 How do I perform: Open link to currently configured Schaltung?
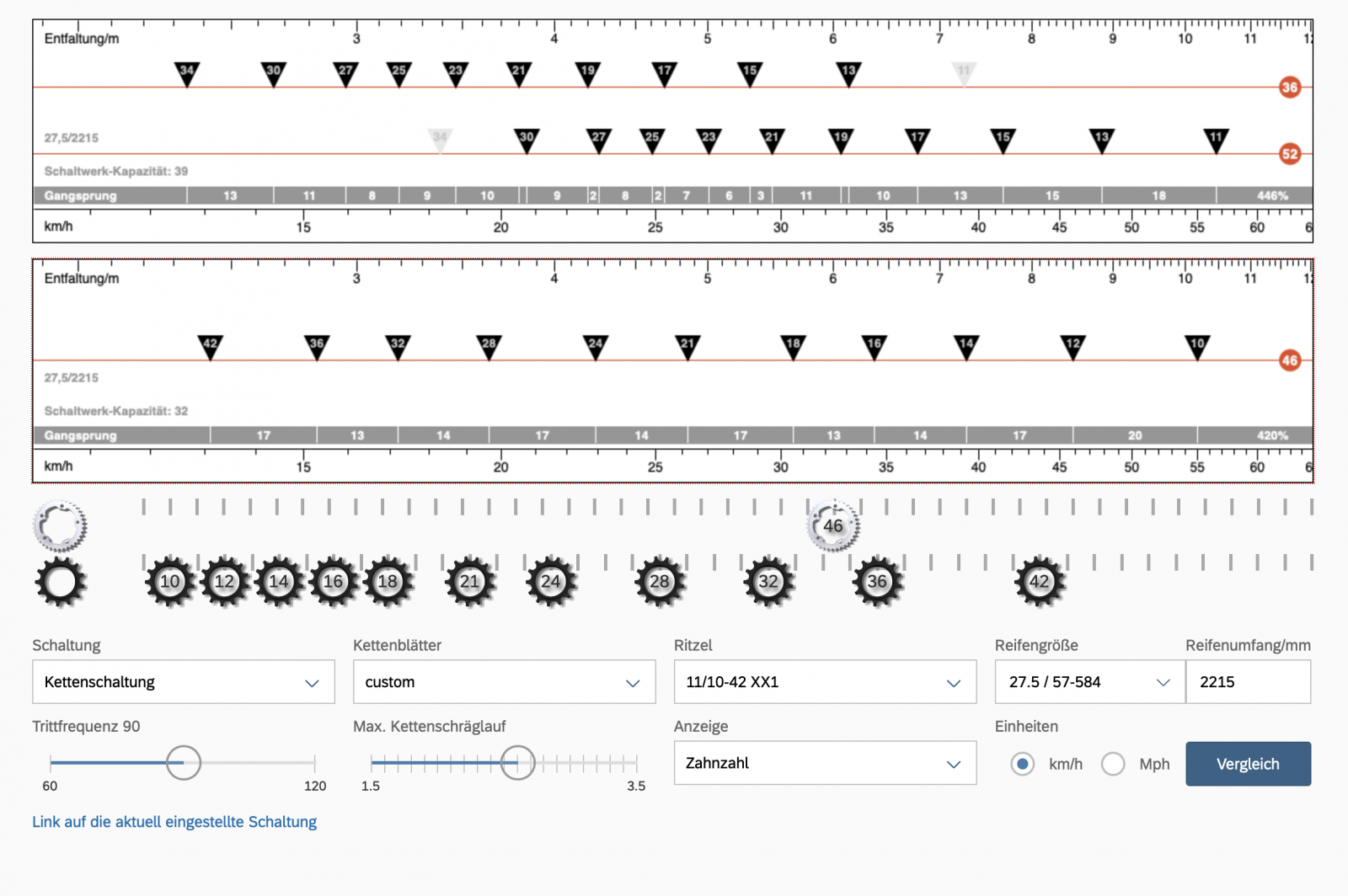click(x=174, y=822)
